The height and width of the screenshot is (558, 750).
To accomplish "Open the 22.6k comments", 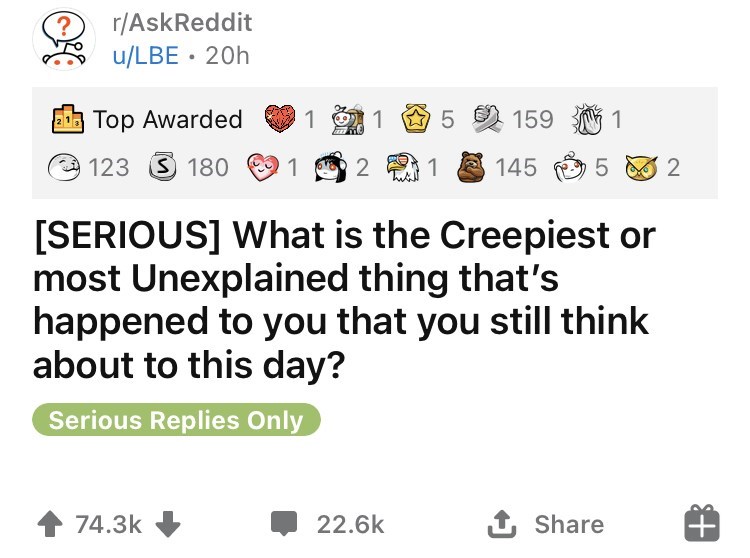I will coord(330,524).
